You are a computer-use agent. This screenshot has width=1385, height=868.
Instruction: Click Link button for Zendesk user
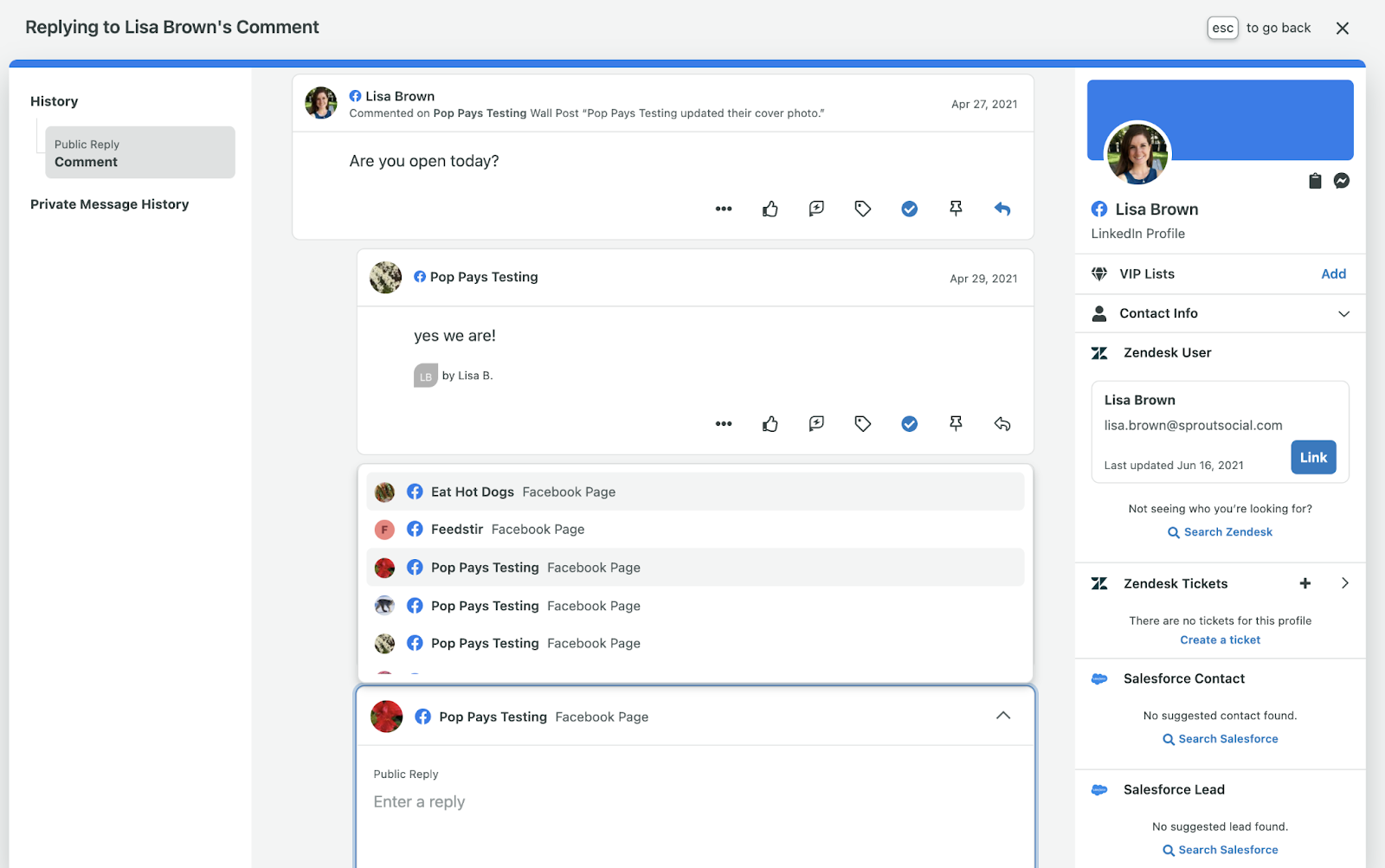[1313, 458]
